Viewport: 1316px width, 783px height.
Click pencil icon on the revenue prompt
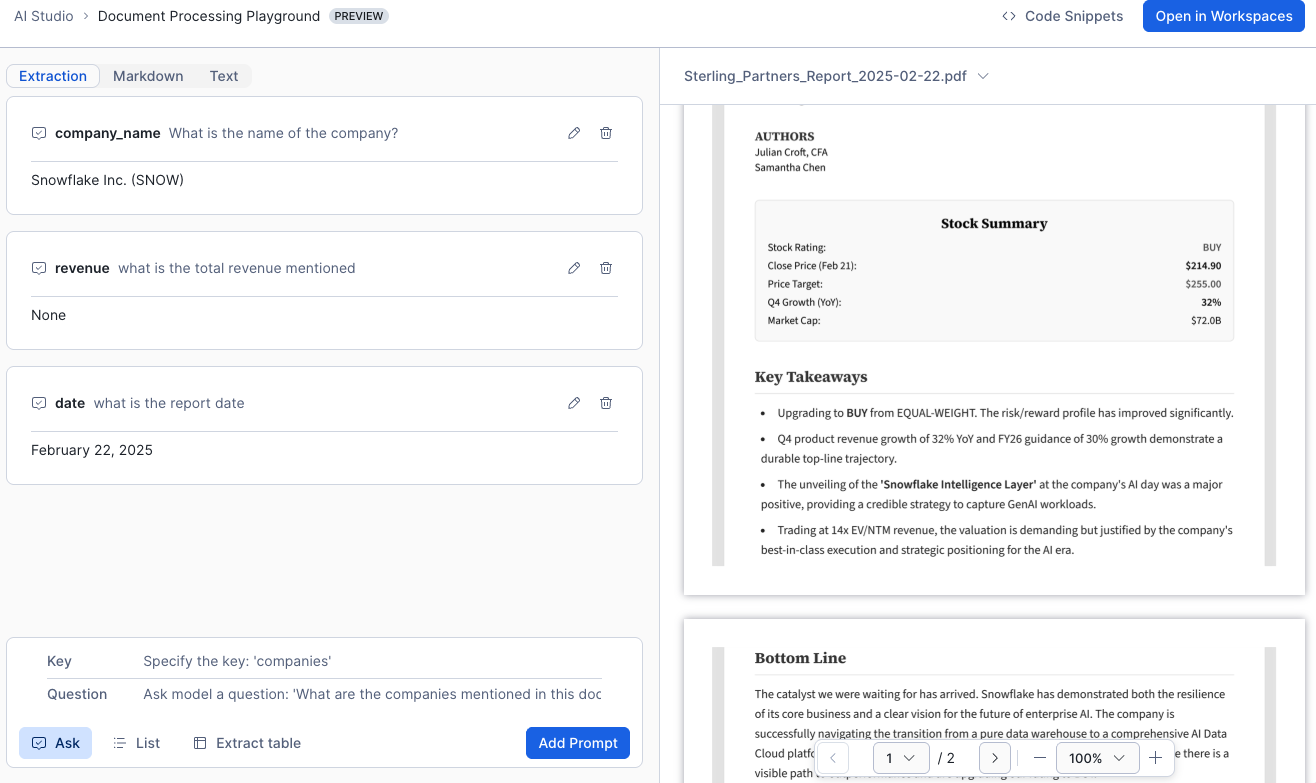click(x=574, y=268)
